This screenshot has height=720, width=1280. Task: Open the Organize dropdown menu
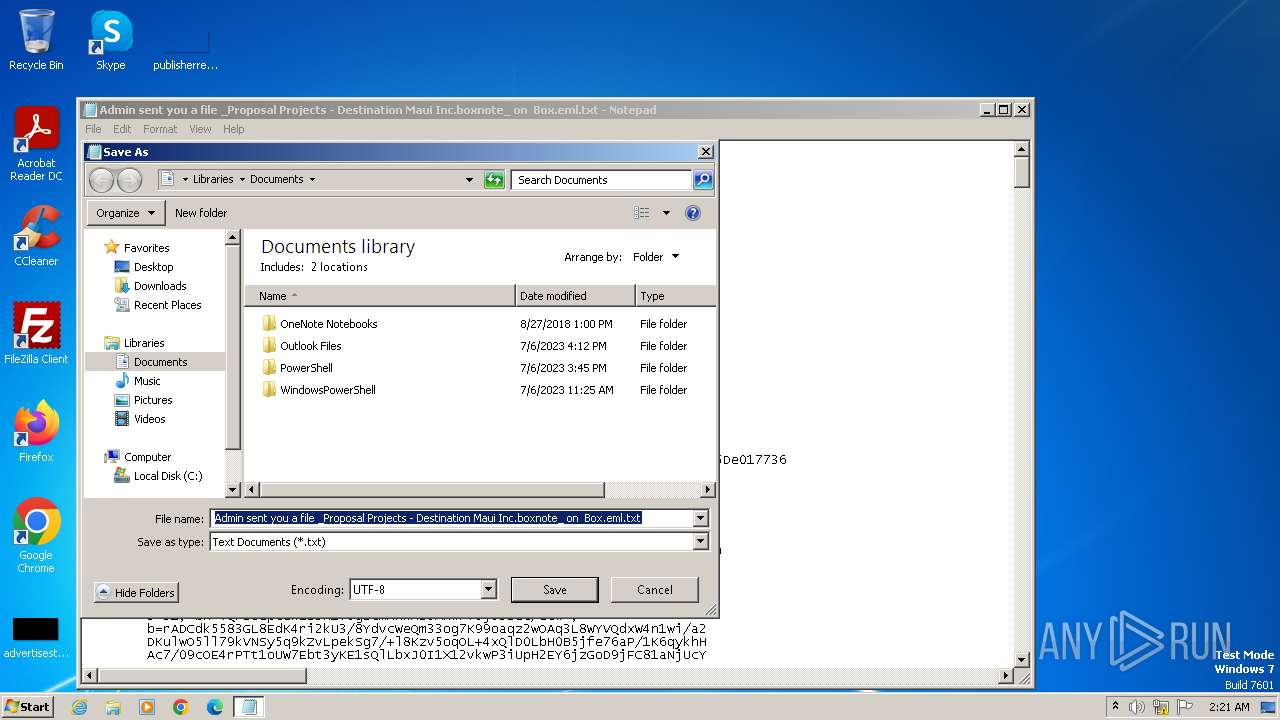[126, 213]
